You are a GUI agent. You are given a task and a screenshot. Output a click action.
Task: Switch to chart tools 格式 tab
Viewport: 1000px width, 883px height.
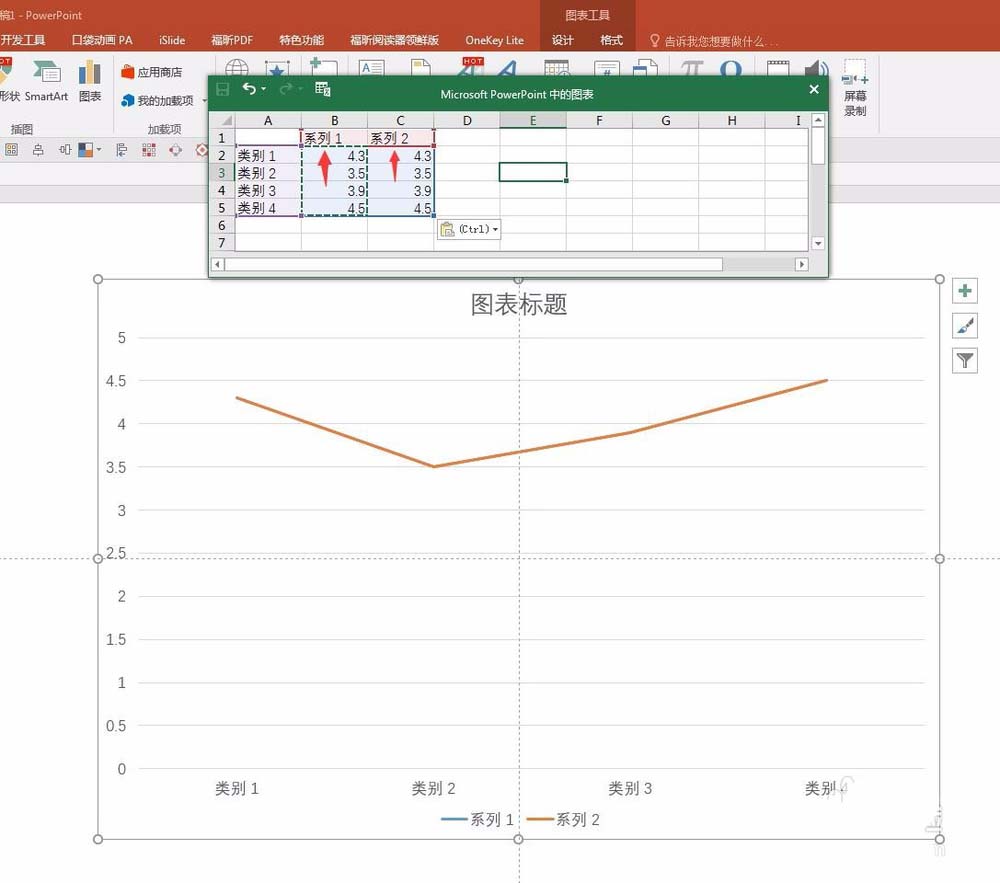pyautogui.click(x=611, y=40)
